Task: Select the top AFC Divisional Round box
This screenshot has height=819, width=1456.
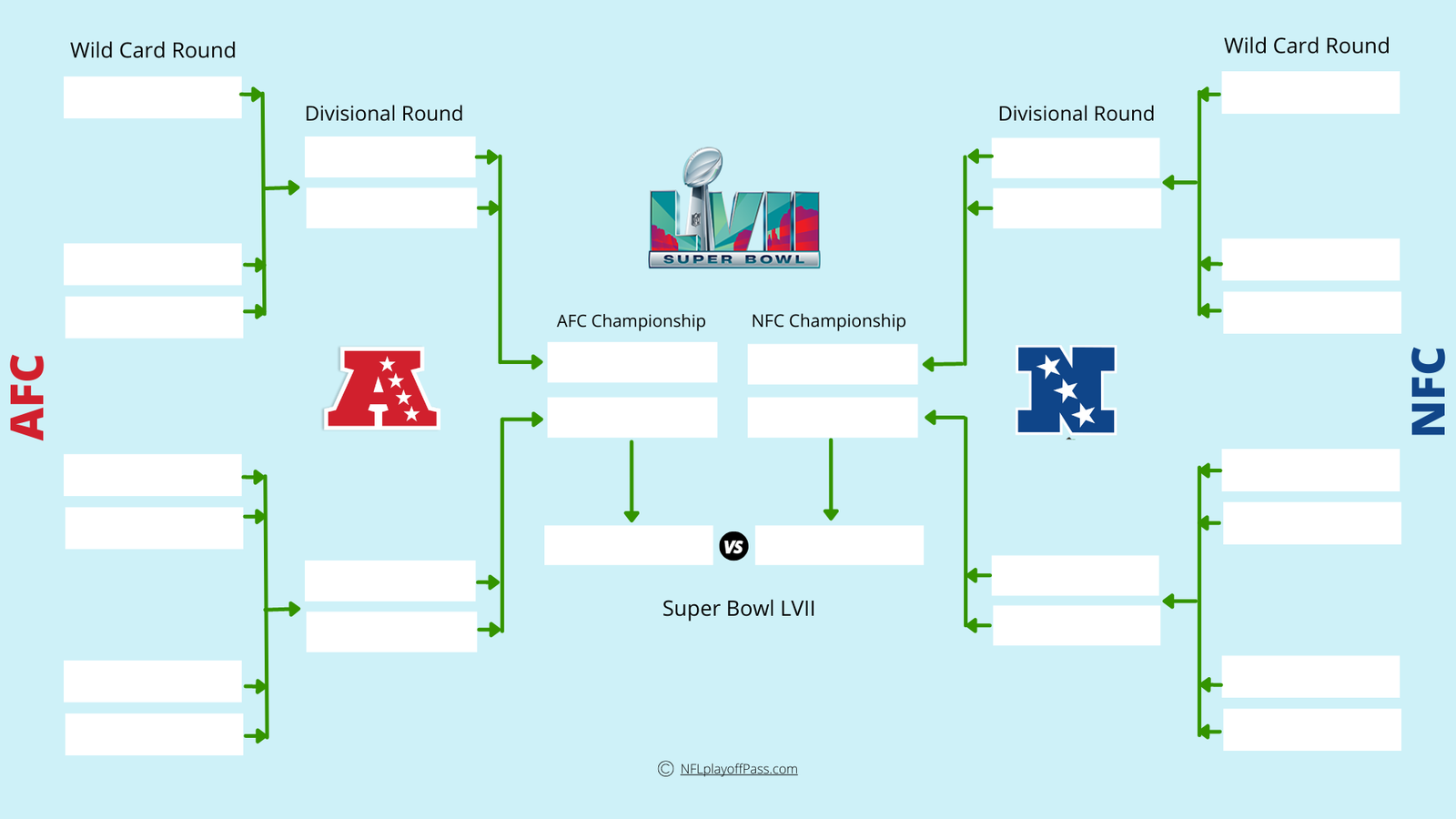Action: 390,157
